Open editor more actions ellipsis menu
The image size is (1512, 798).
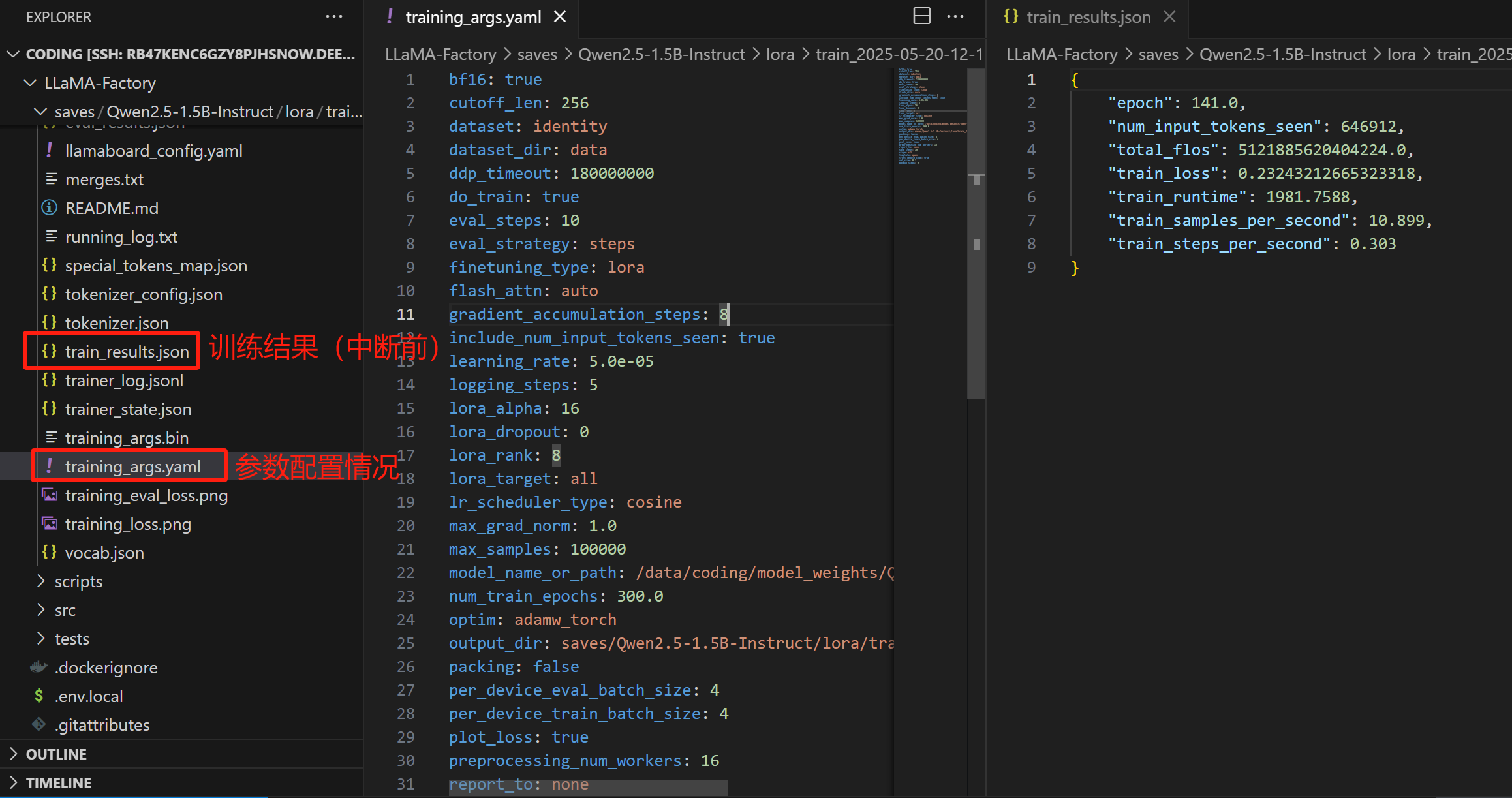click(955, 16)
